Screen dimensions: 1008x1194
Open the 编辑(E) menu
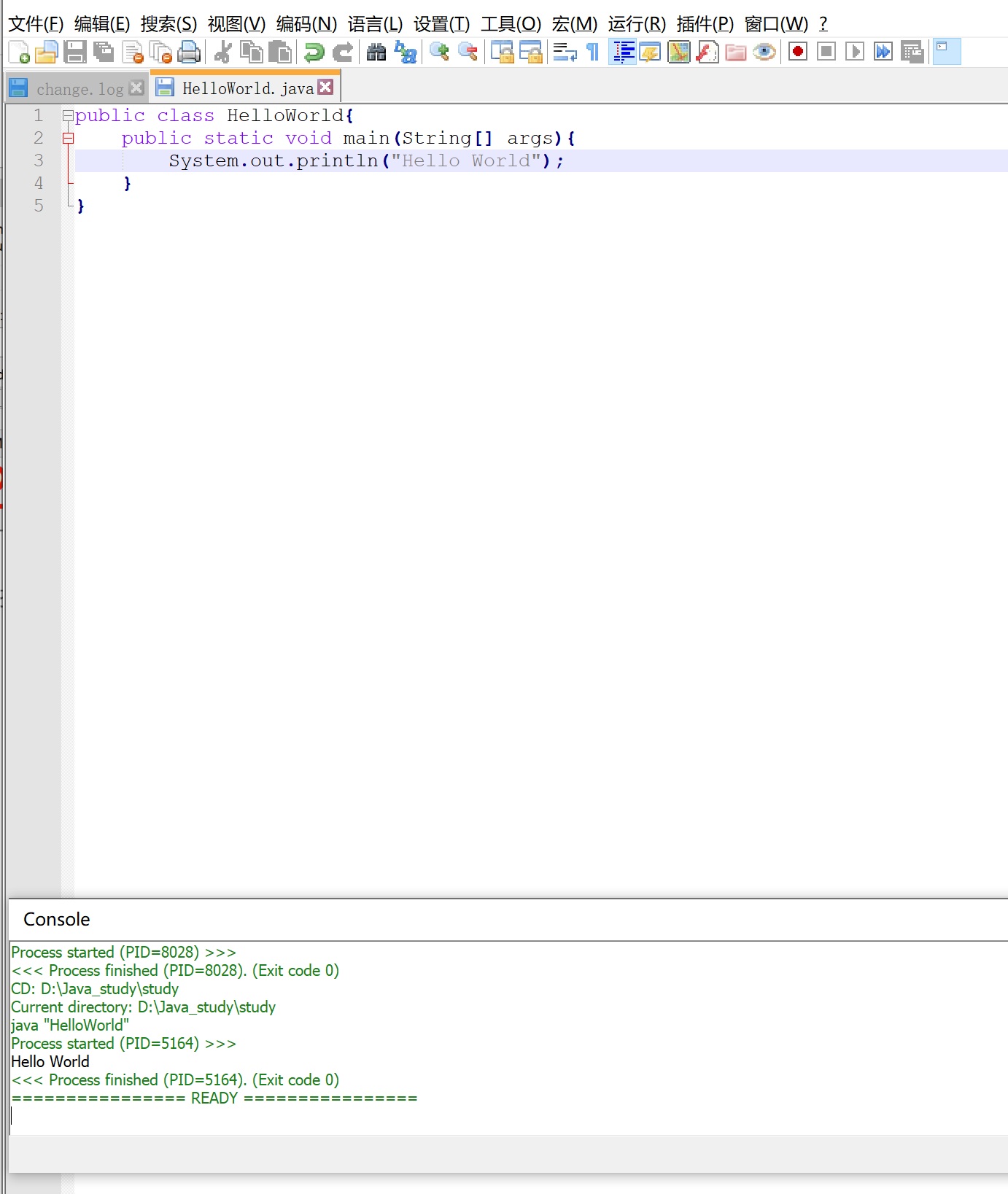102,24
